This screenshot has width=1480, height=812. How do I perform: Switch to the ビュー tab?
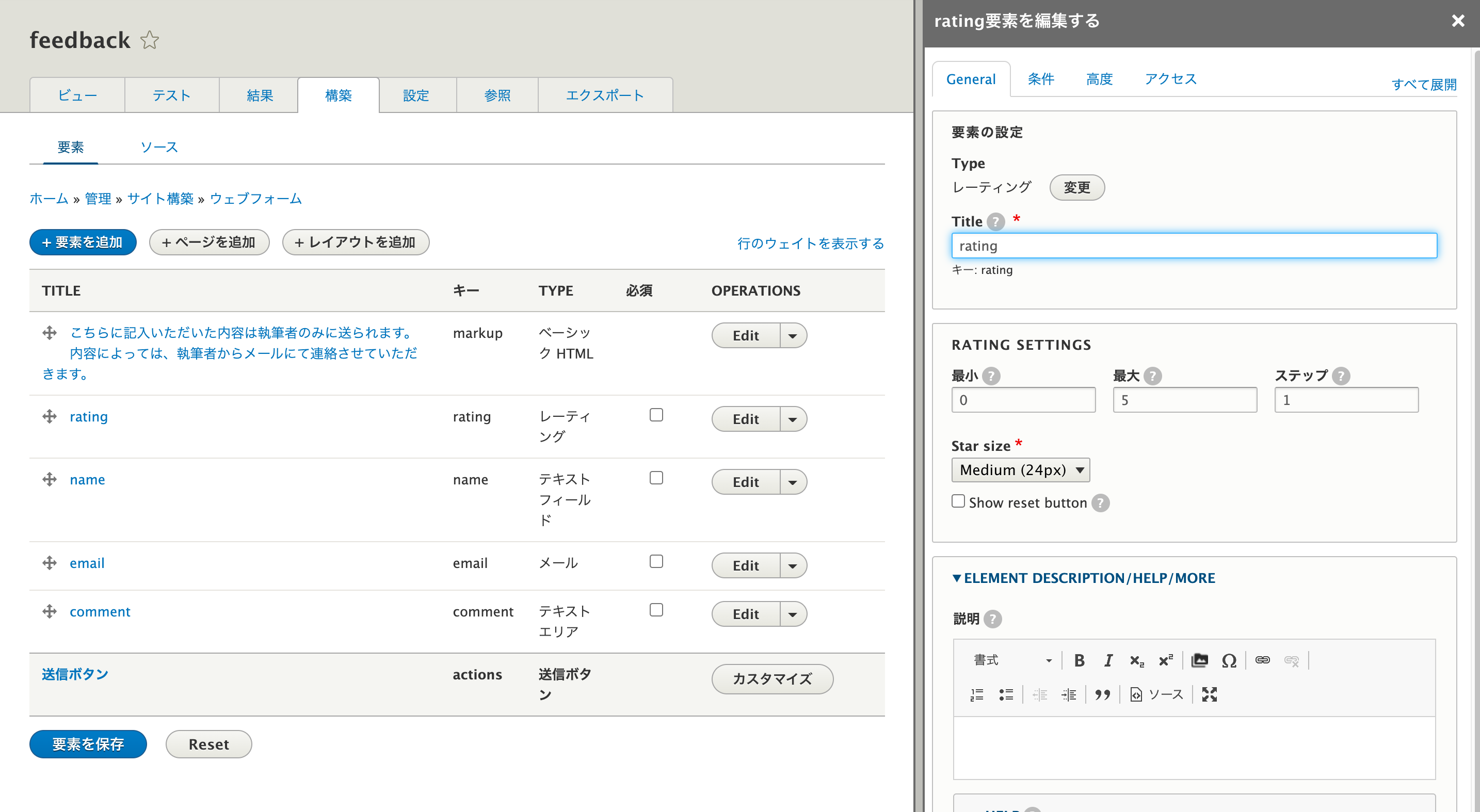pos(77,95)
